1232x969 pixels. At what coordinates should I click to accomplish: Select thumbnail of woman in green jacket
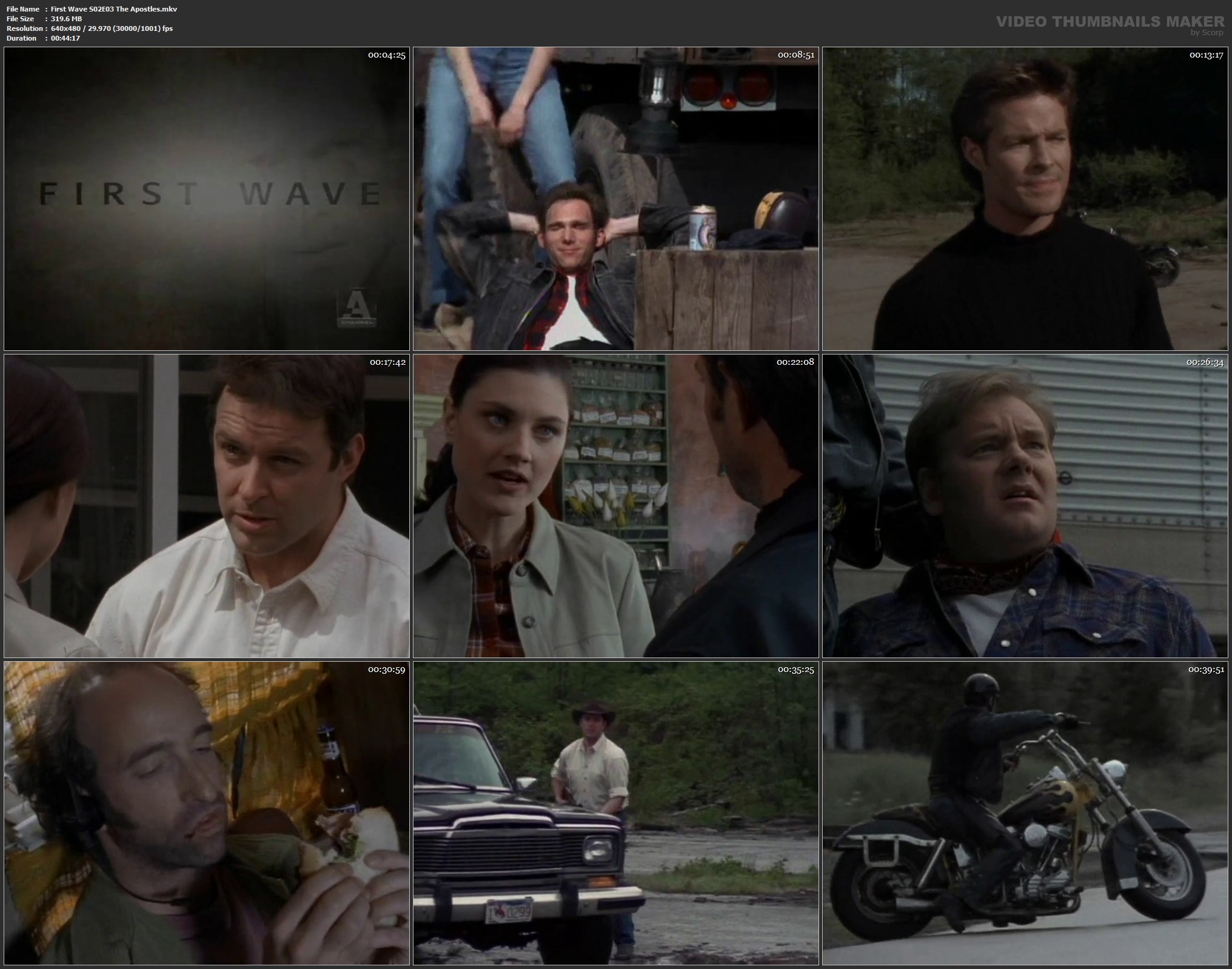coord(615,506)
